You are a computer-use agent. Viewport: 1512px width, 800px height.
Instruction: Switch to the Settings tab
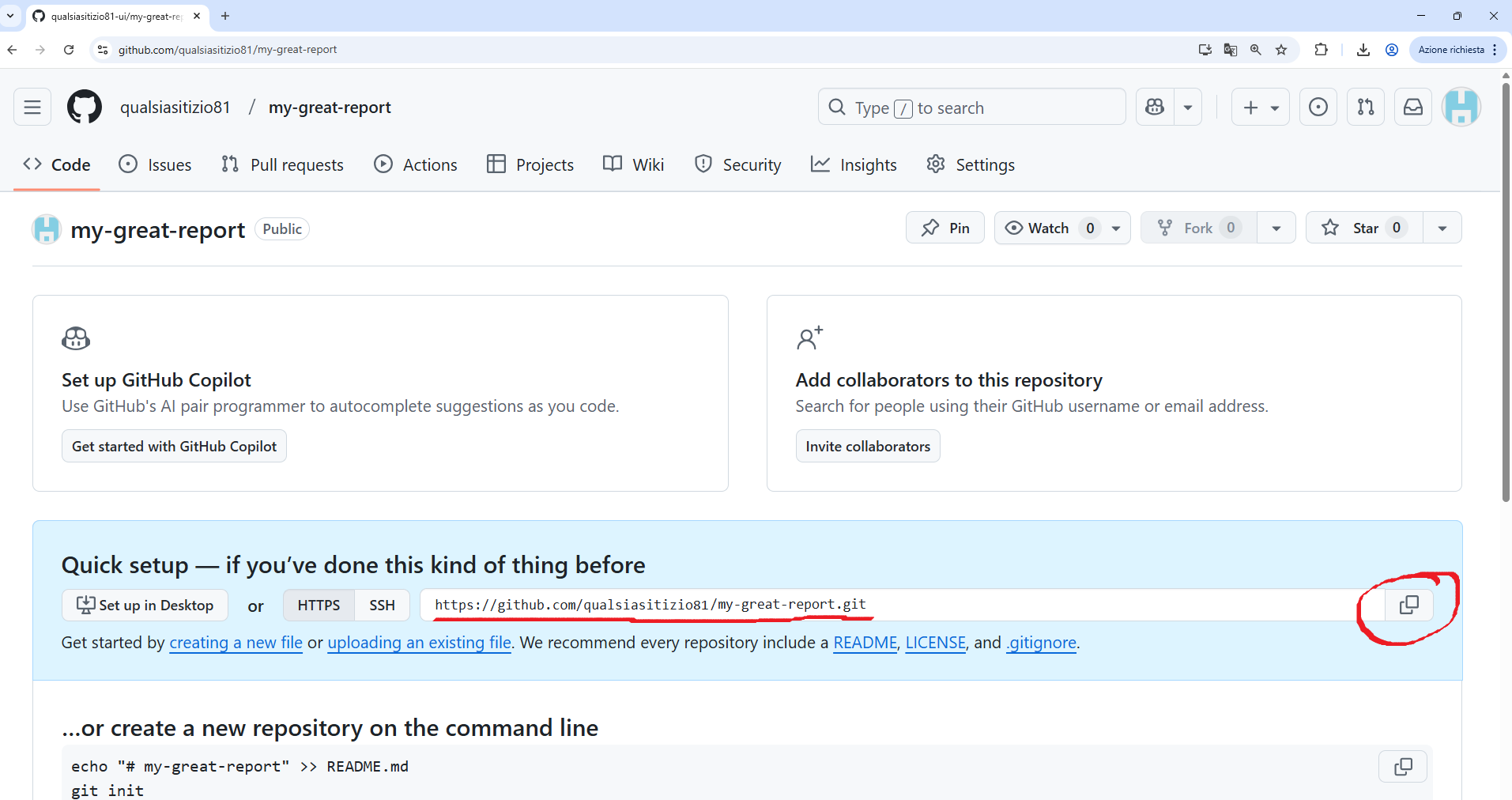click(971, 164)
